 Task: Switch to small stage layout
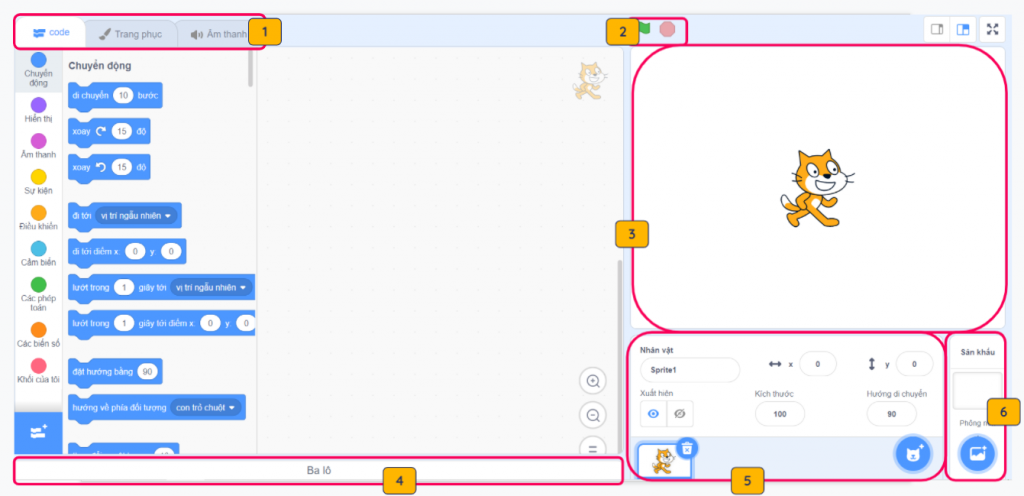pos(937,29)
